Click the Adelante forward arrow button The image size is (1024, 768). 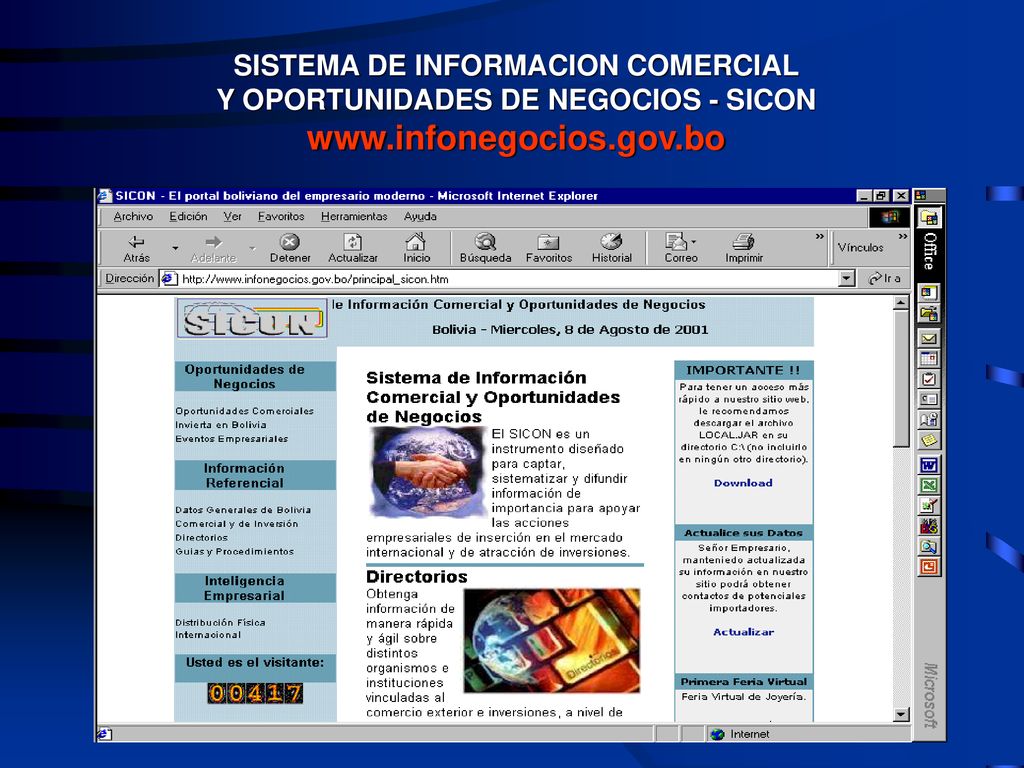pyautogui.click(x=214, y=248)
